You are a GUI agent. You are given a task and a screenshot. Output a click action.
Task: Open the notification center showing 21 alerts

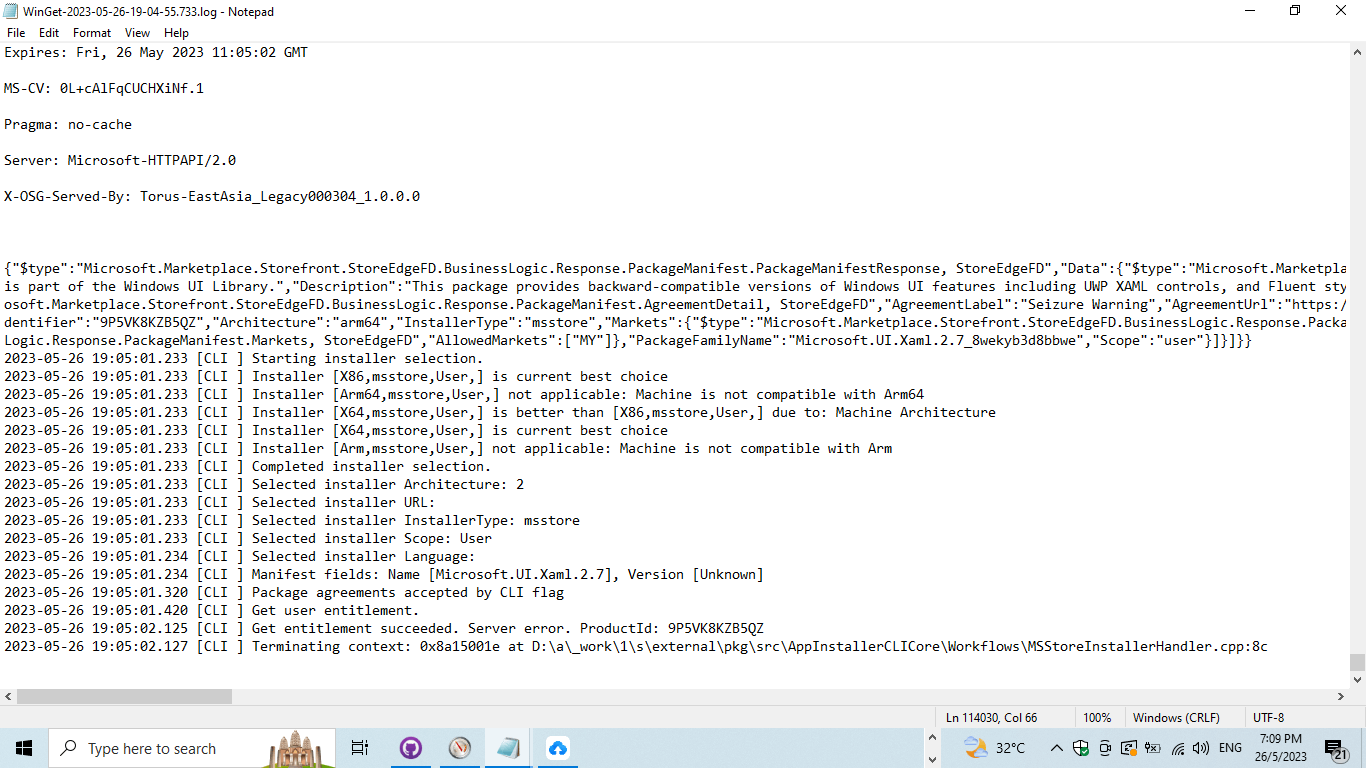1332,748
